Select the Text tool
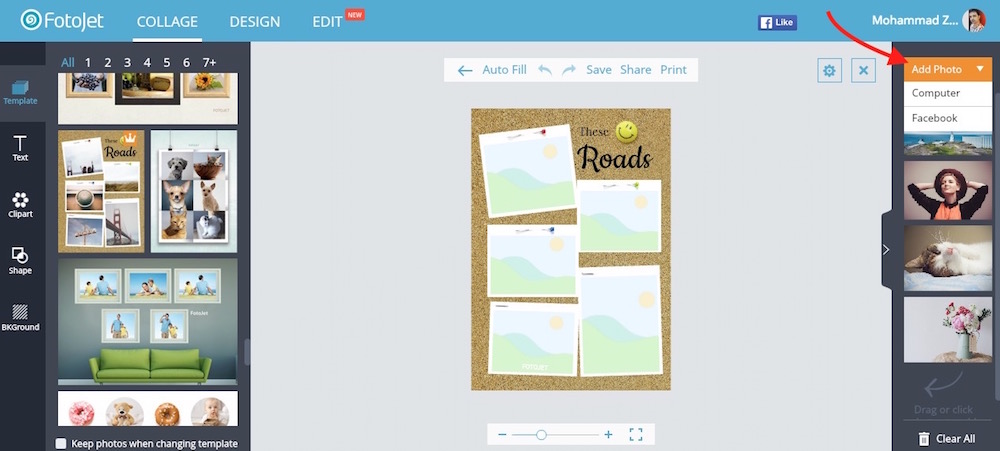 pos(20,148)
